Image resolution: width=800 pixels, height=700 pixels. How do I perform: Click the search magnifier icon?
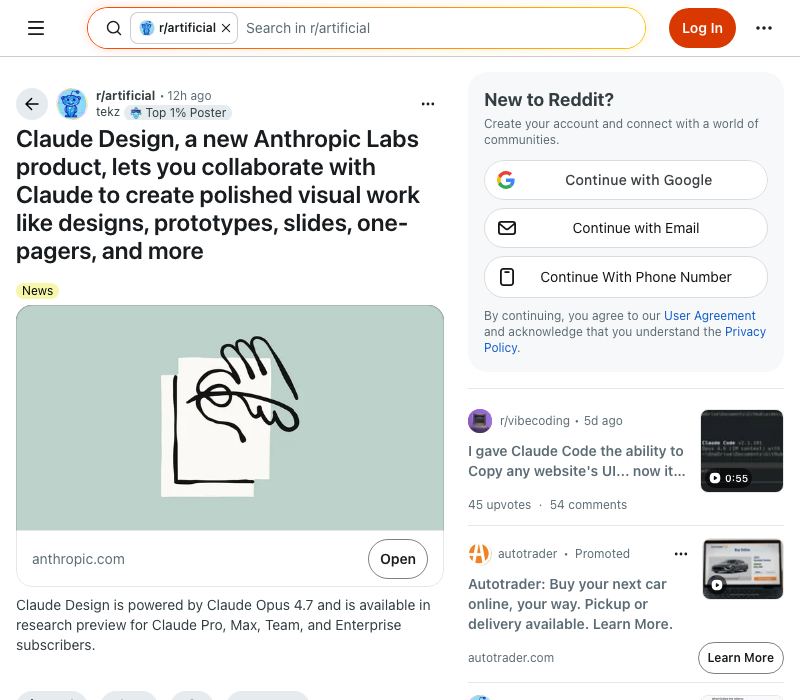click(114, 28)
